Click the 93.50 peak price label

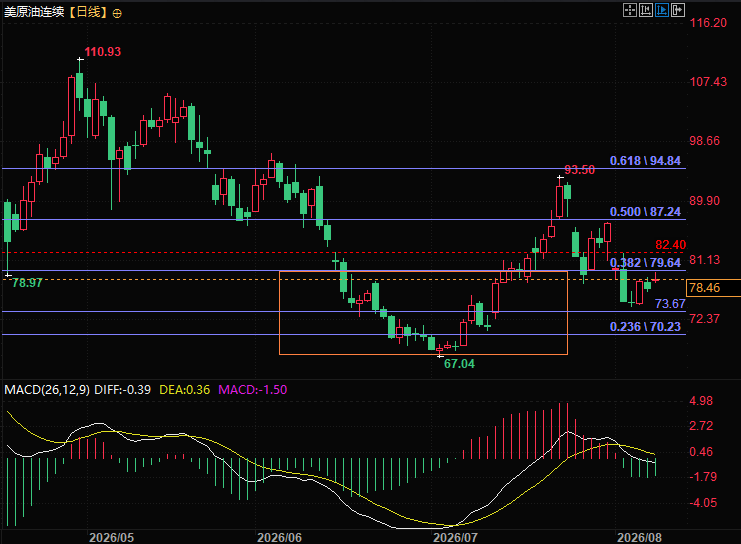(x=579, y=170)
